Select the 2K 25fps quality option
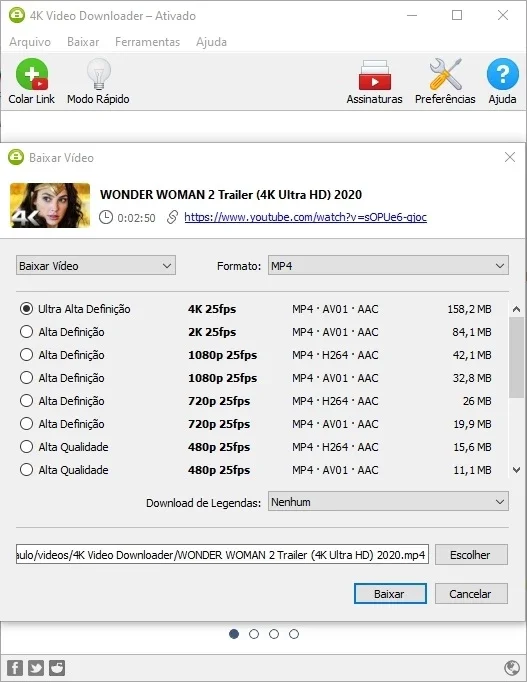527x682 pixels. click(27, 332)
